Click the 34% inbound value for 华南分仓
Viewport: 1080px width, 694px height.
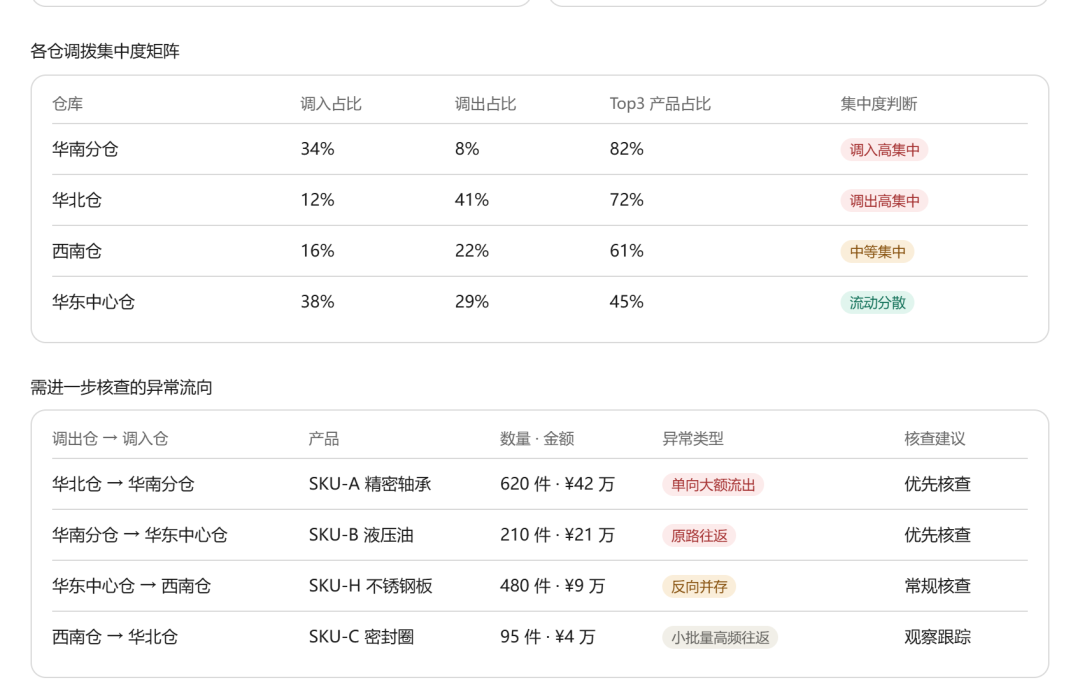coord(318,149)
